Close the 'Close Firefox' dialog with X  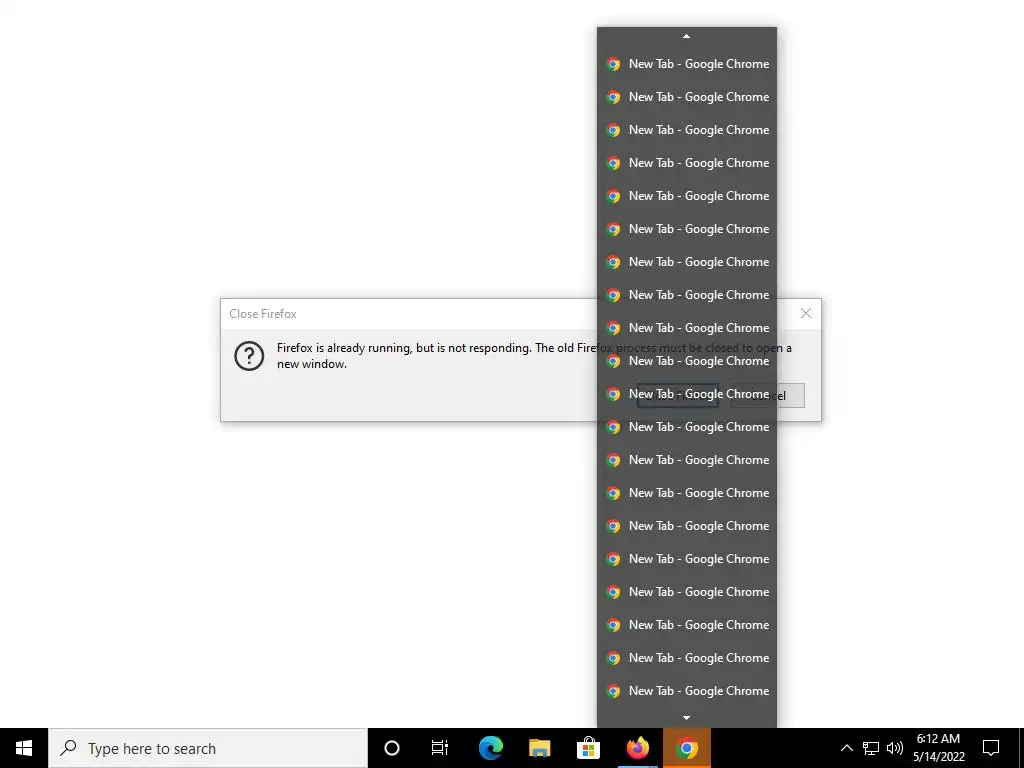[x=806, y=313]
